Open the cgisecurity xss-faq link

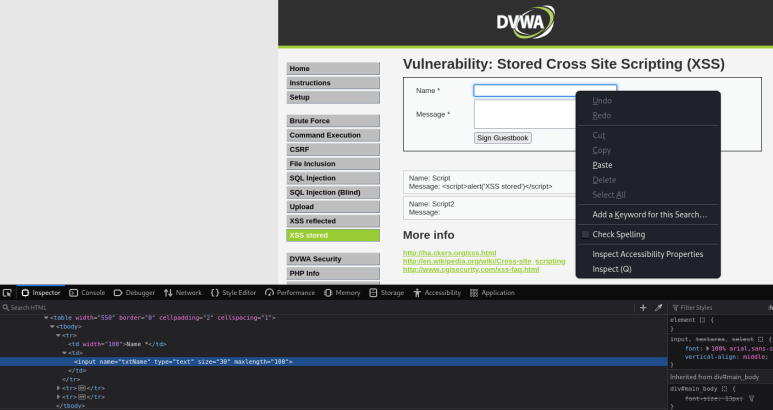pyautogui.click(x=471, y=270)
